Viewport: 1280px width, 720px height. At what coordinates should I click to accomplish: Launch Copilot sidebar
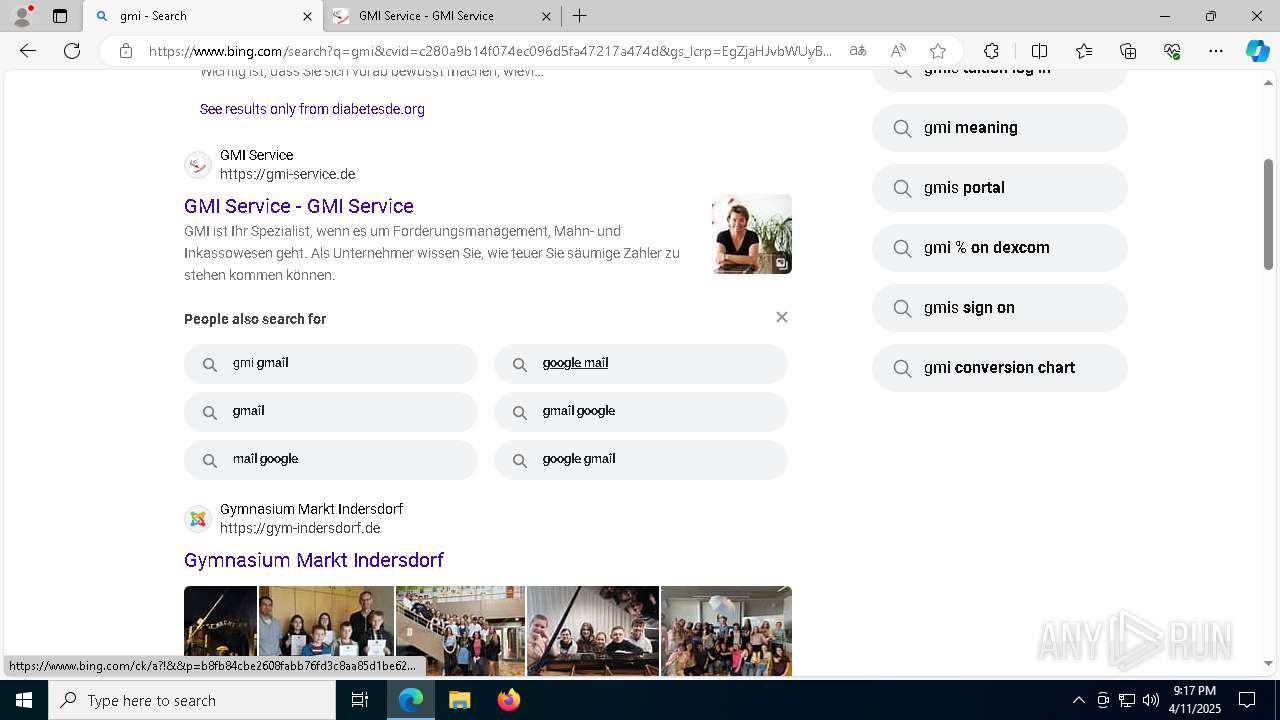point(1257,51)
